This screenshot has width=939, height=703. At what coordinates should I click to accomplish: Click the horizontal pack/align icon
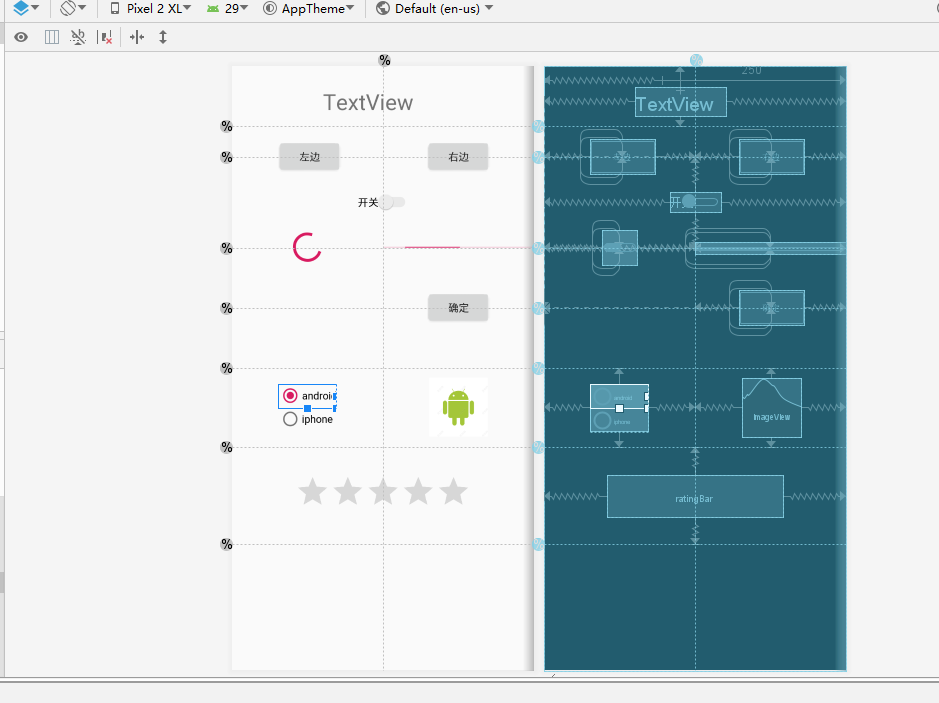137,37
